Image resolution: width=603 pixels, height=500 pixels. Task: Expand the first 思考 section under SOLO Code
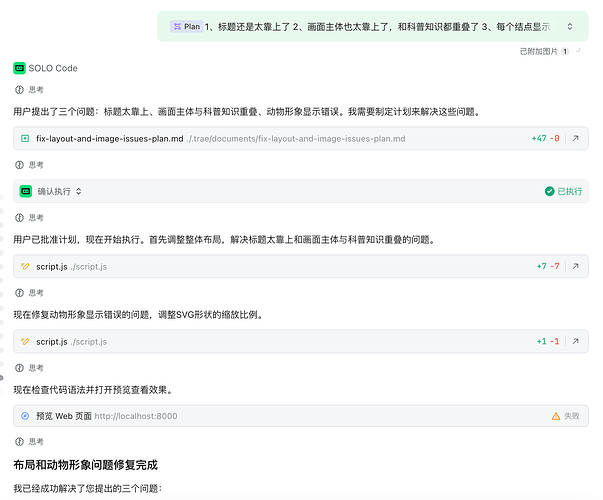30,89
